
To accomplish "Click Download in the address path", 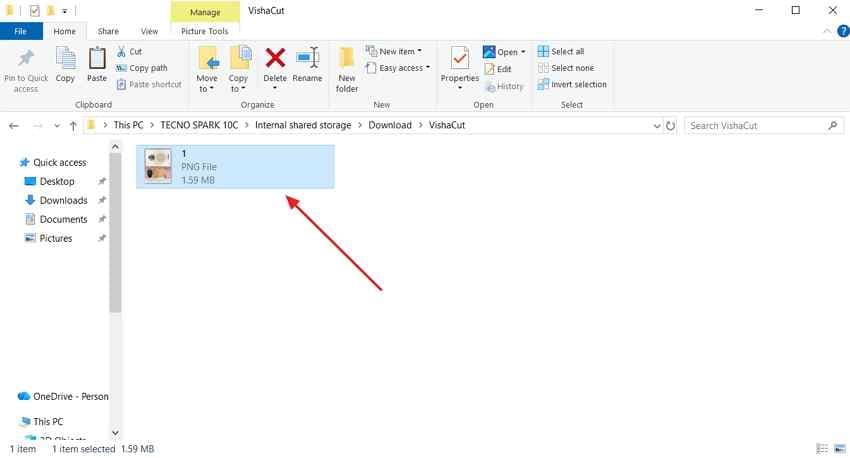I will [390, 125].
